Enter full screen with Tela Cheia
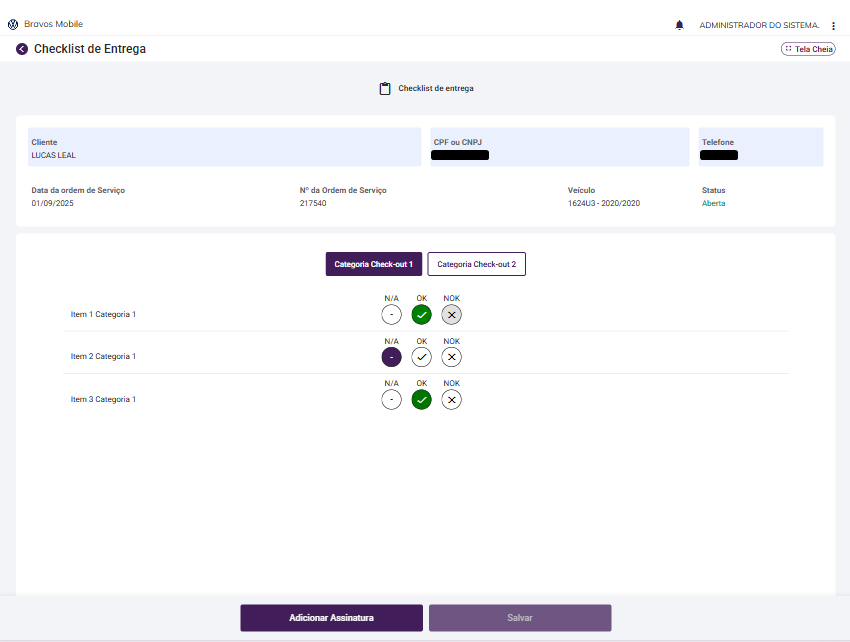 tap(808, 49)
